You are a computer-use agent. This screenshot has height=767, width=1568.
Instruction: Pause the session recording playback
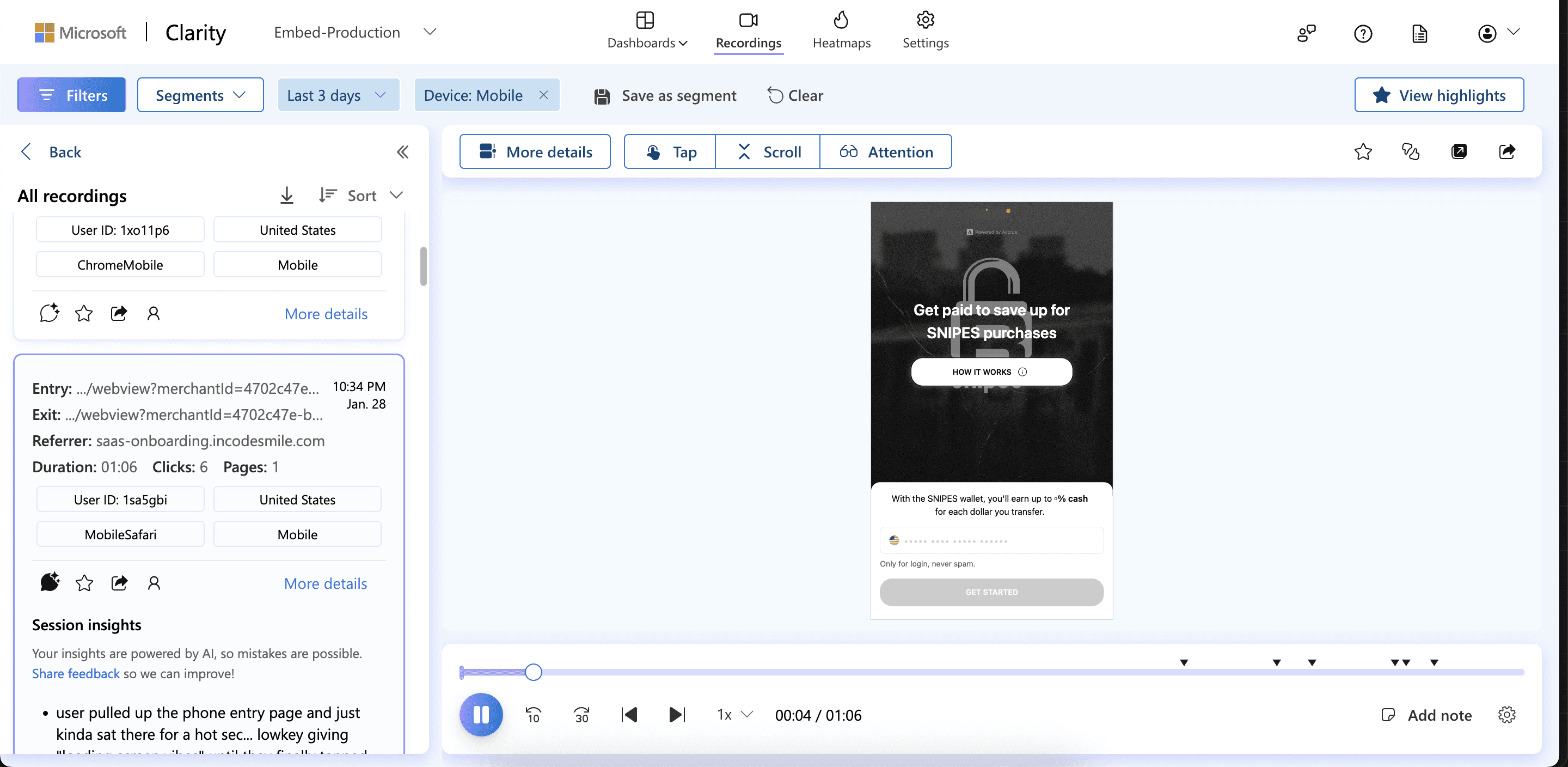[481, 715]
